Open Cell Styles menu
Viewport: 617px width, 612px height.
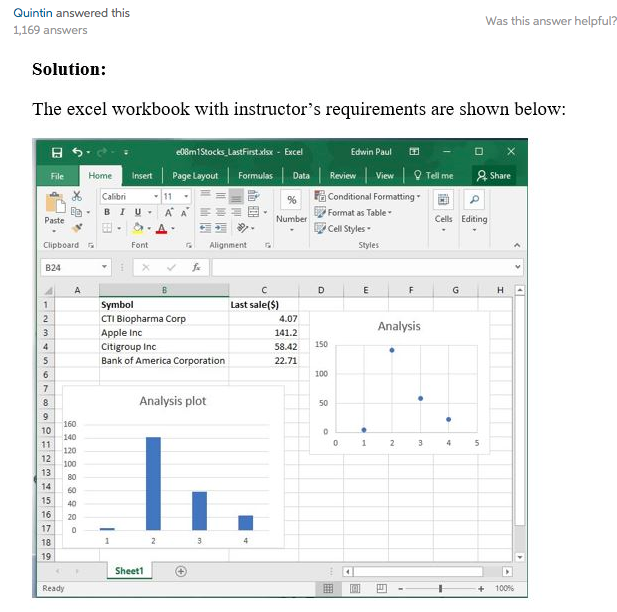pyautogui.click(x=342, y=229)
